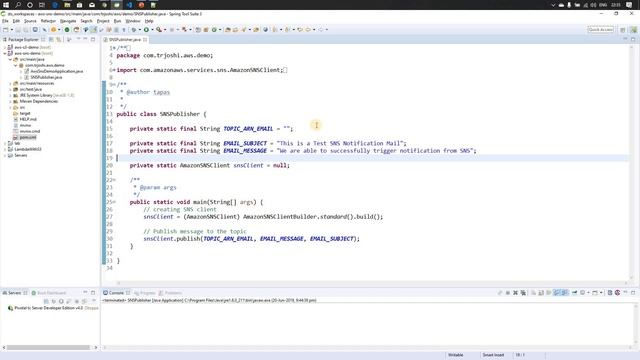Open the Run menu
The image size is (640, 360).
coord(117,21)
